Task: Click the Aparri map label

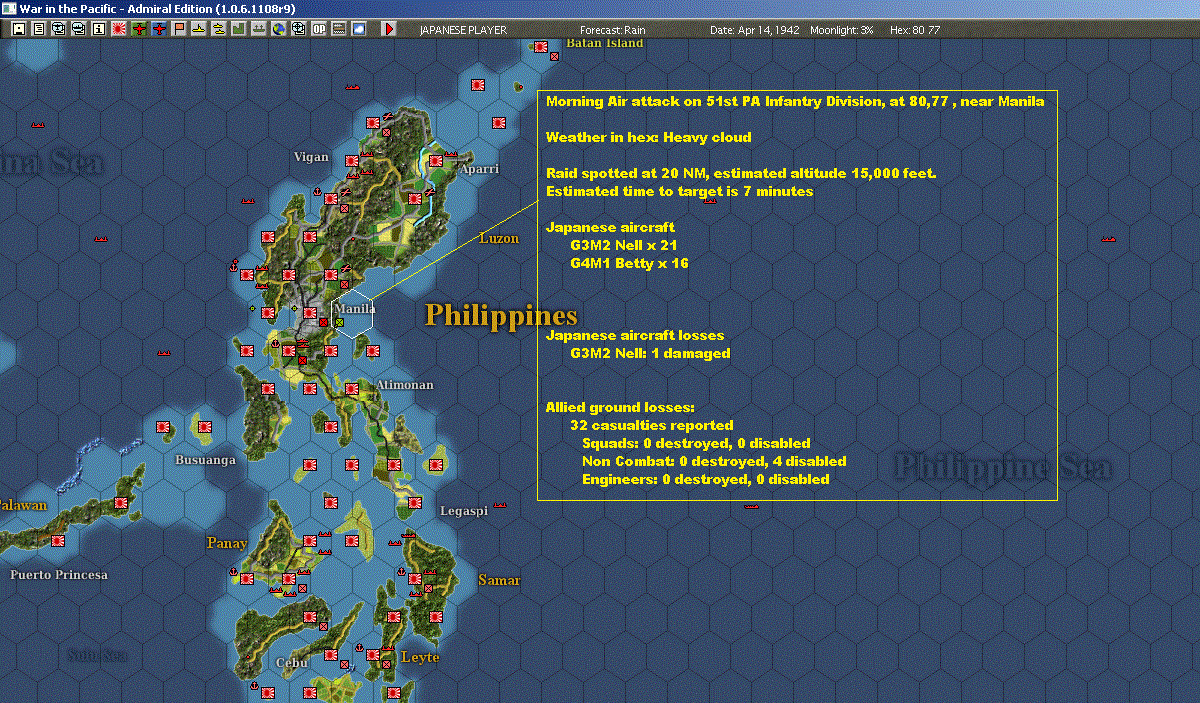Action: point(479,169)
